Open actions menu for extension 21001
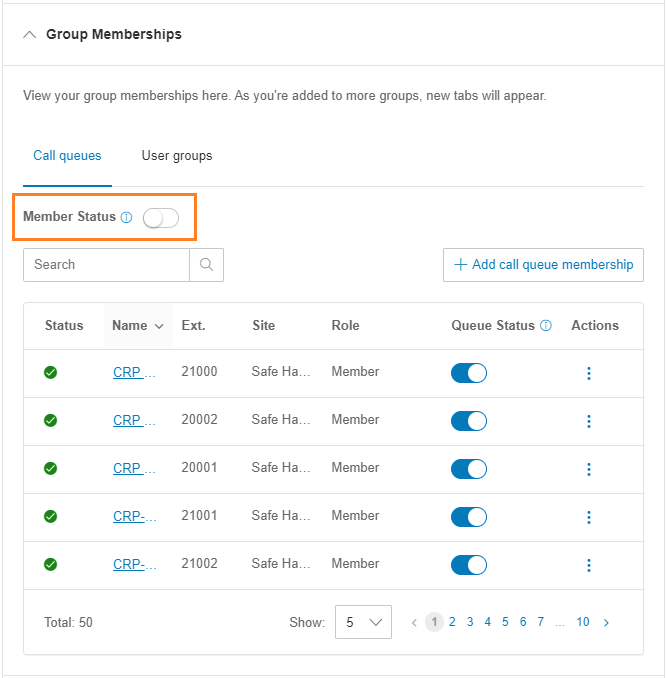 click(589, 517)
